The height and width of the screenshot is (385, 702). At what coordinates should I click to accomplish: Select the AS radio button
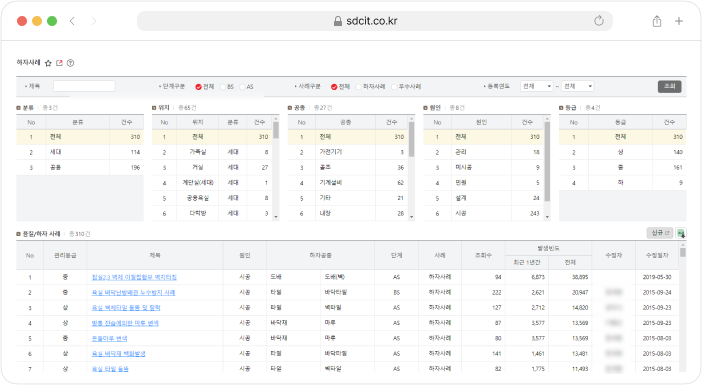pyautogui.click(x=243, y=87)
